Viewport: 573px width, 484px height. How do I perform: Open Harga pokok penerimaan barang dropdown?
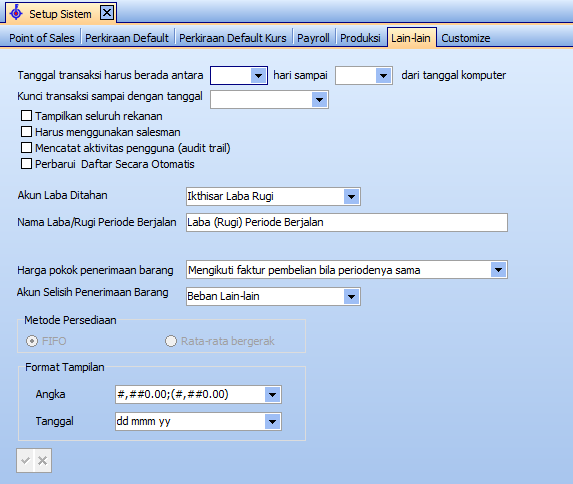click(x=498, y=270)
